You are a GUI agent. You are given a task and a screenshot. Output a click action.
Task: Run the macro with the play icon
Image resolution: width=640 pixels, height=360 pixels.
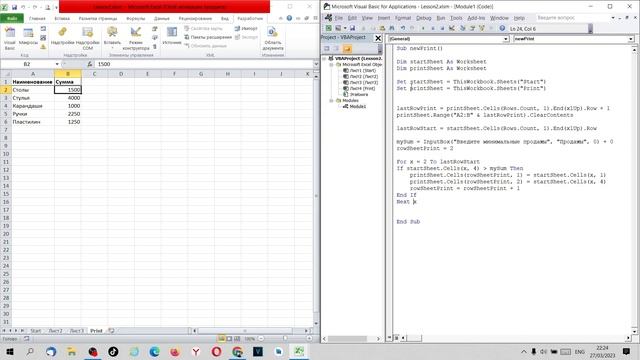[423, 28]
